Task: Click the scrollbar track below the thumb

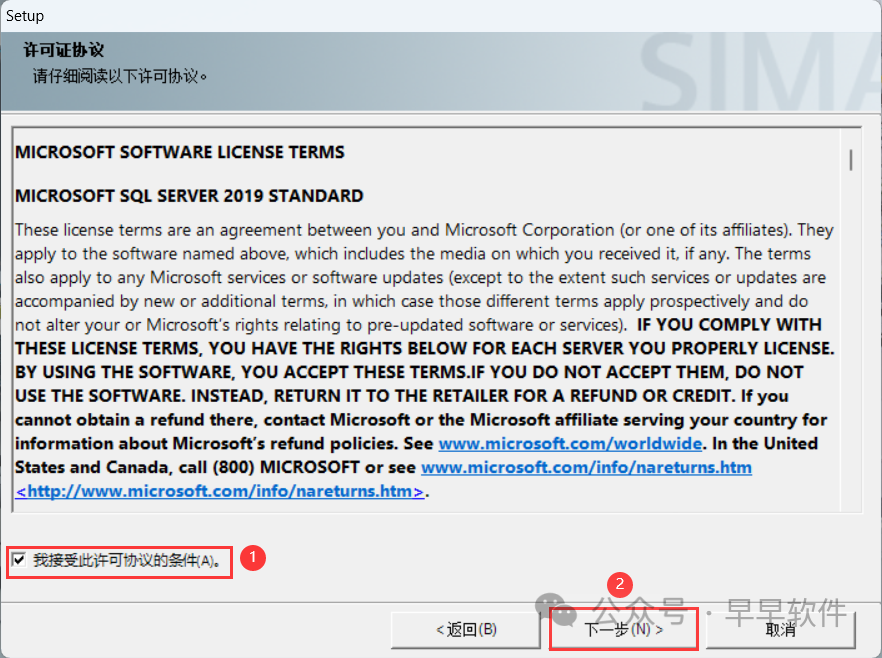Action: coord(851,350)
